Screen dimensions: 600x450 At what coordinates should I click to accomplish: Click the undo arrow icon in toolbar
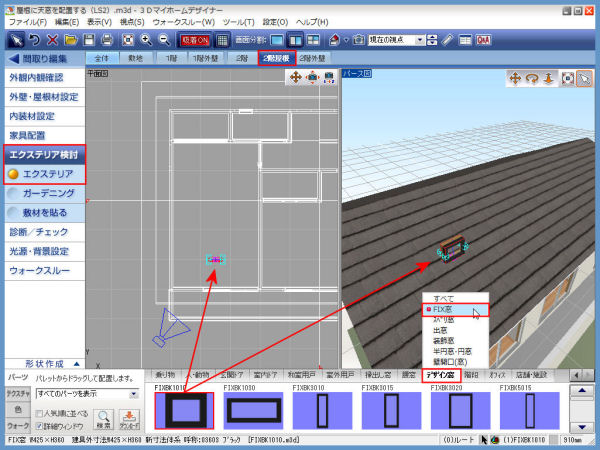tap(35, 40)
